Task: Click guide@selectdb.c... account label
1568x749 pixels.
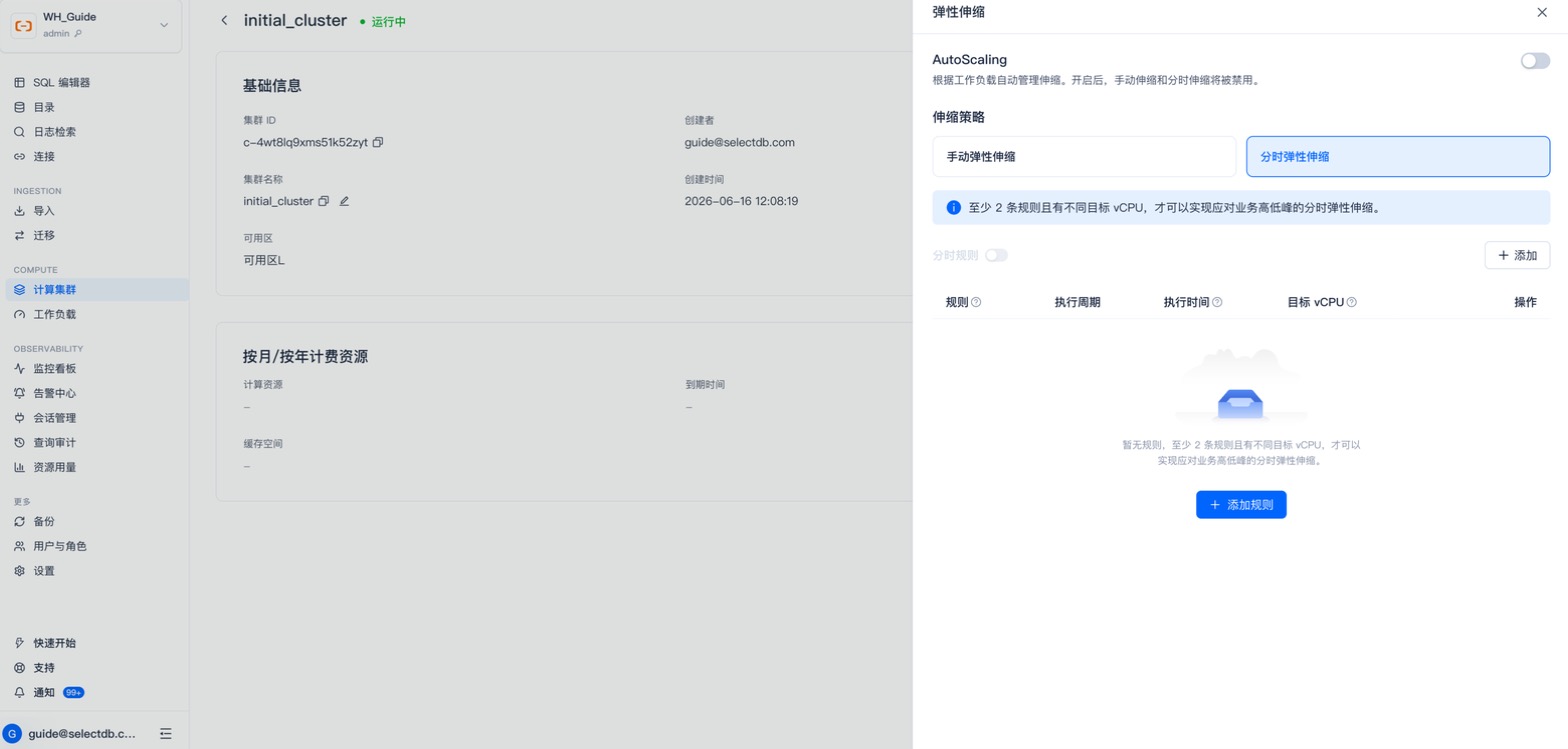Action: point(82,733)
